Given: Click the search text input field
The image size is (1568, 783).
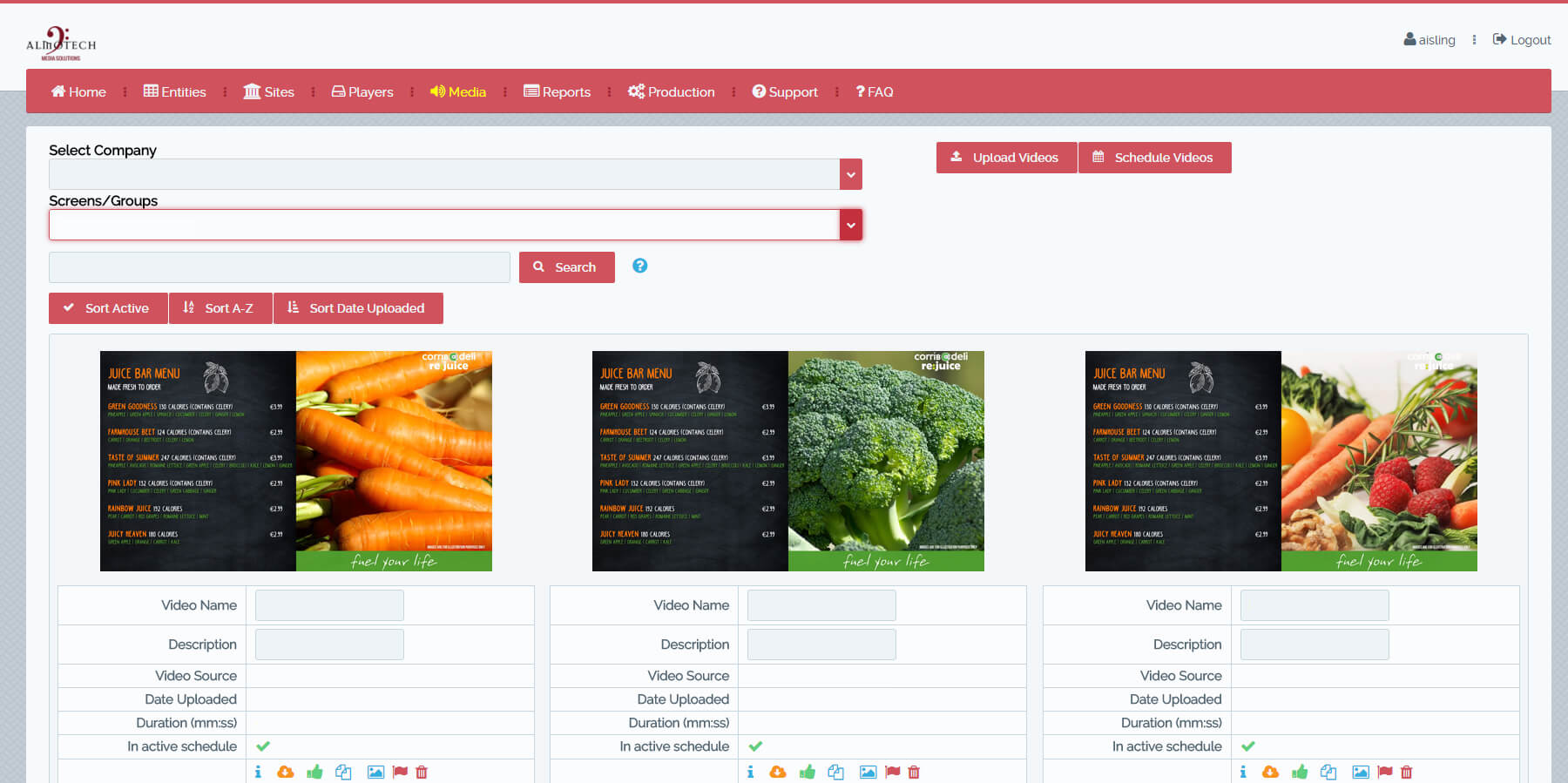Looking at the screenshot, I should pyautogui.click(x=280, y=267).
